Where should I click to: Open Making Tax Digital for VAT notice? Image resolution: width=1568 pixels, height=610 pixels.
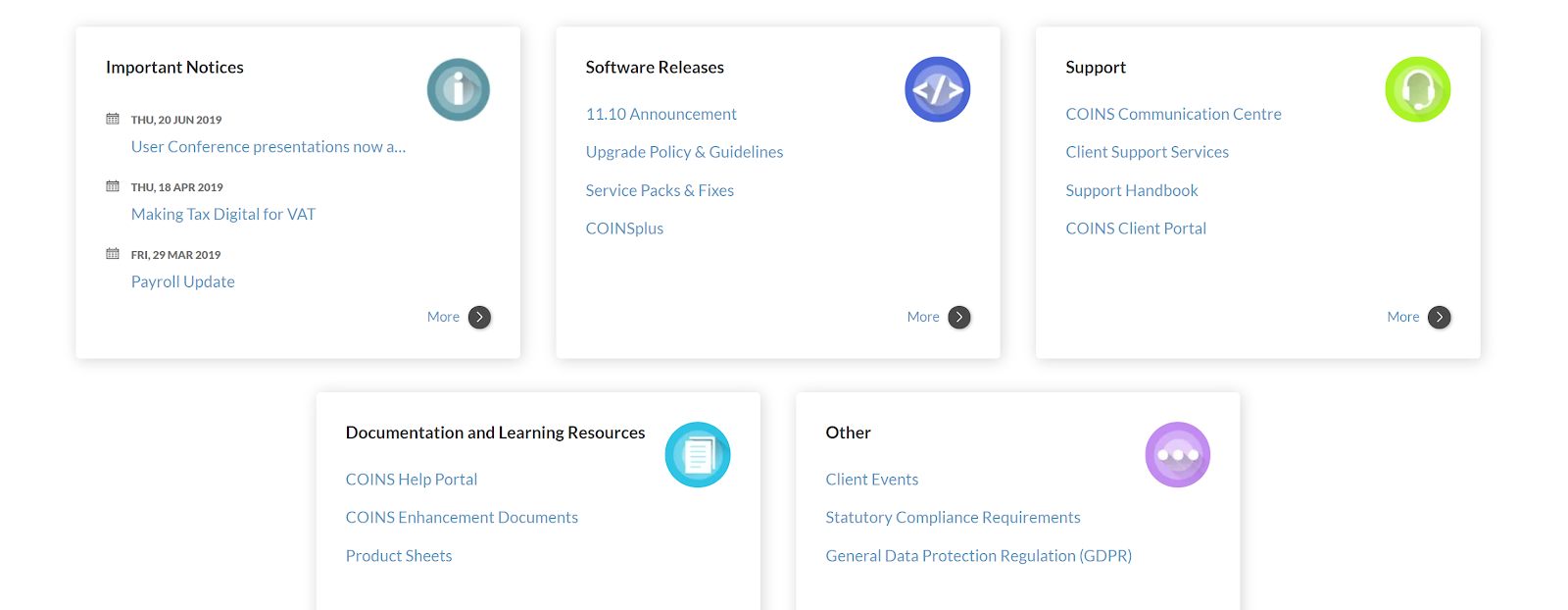pyautogui.click(x=223, y=215)
